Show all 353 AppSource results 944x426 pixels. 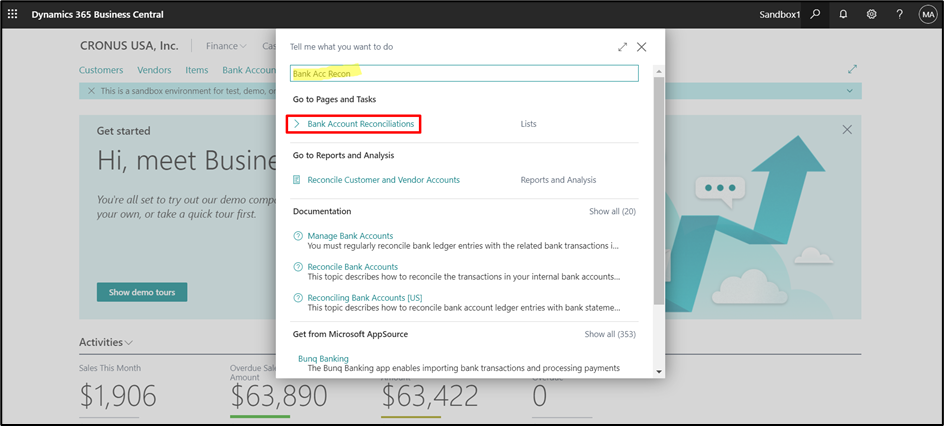pos(610,334)
